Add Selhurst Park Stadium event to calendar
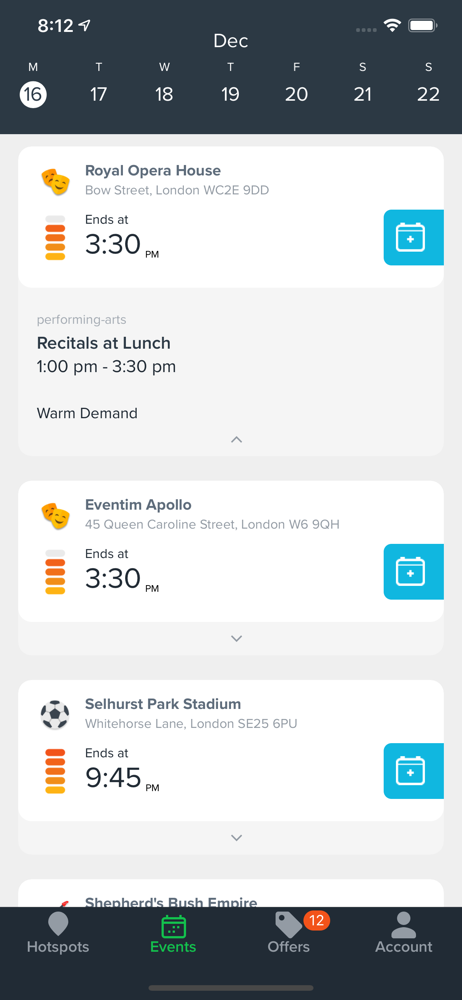 click(x=413, y=770)
